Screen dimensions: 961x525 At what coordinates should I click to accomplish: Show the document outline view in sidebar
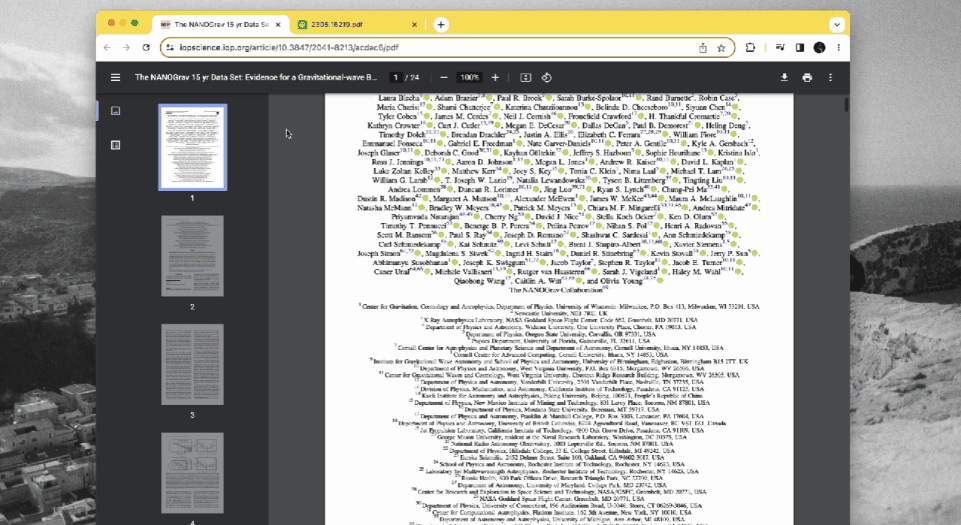[x=115, y=145]
